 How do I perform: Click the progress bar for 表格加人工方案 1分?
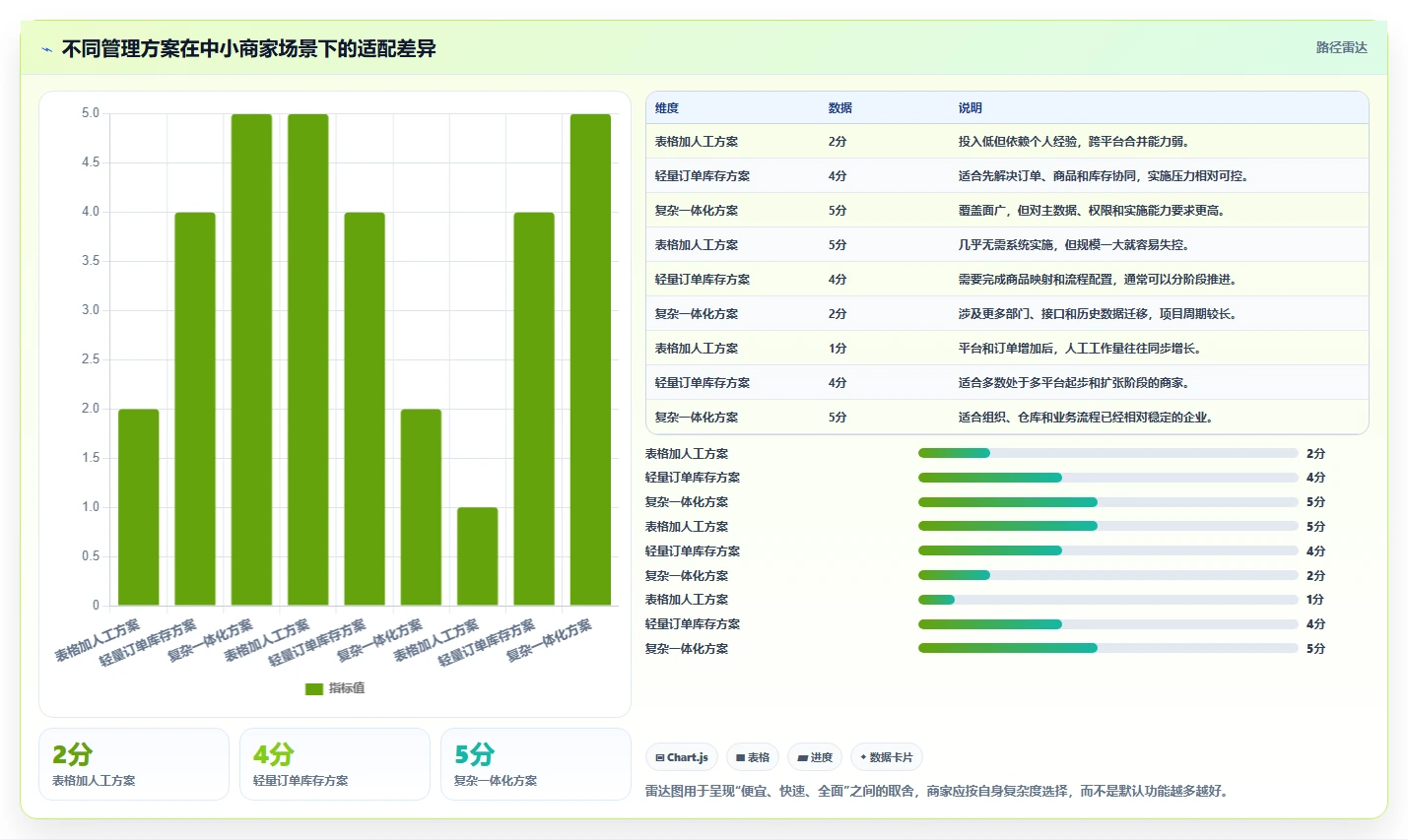coord(1107,600)
